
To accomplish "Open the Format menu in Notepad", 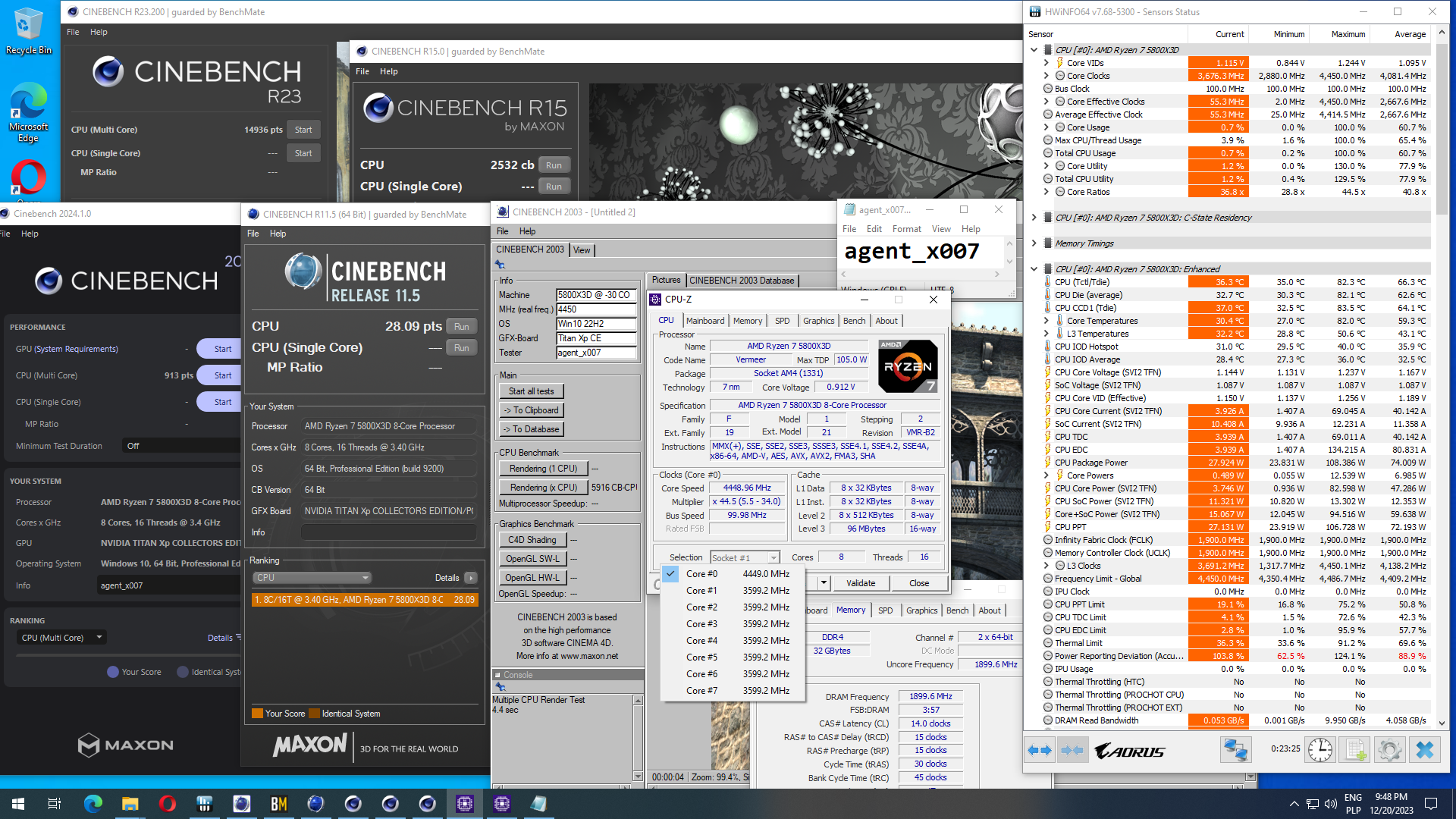I will coord(906,229).
